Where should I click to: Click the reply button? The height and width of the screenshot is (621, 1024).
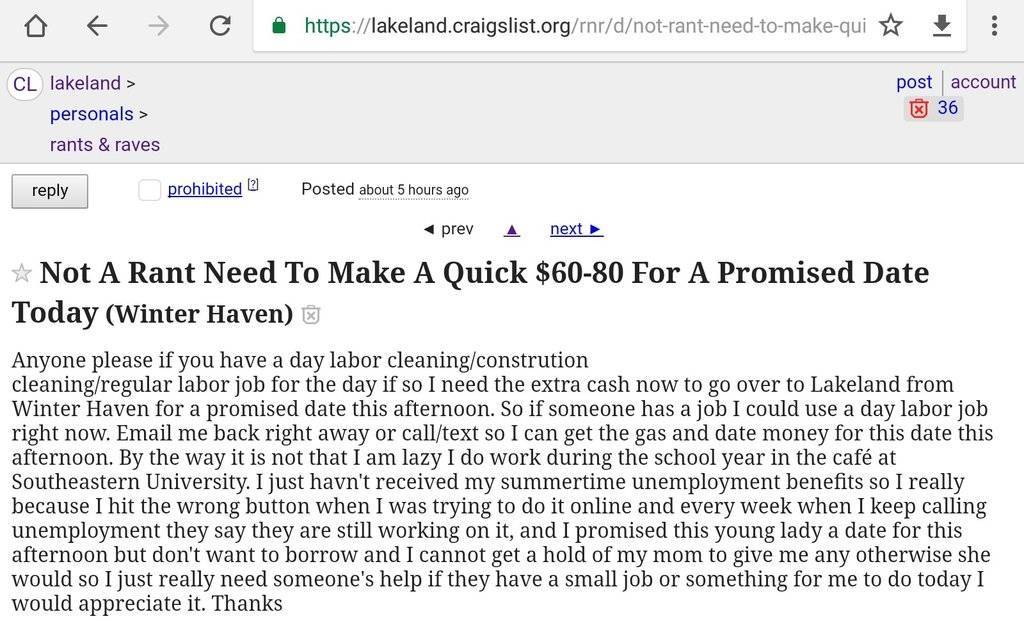point(50,191)
